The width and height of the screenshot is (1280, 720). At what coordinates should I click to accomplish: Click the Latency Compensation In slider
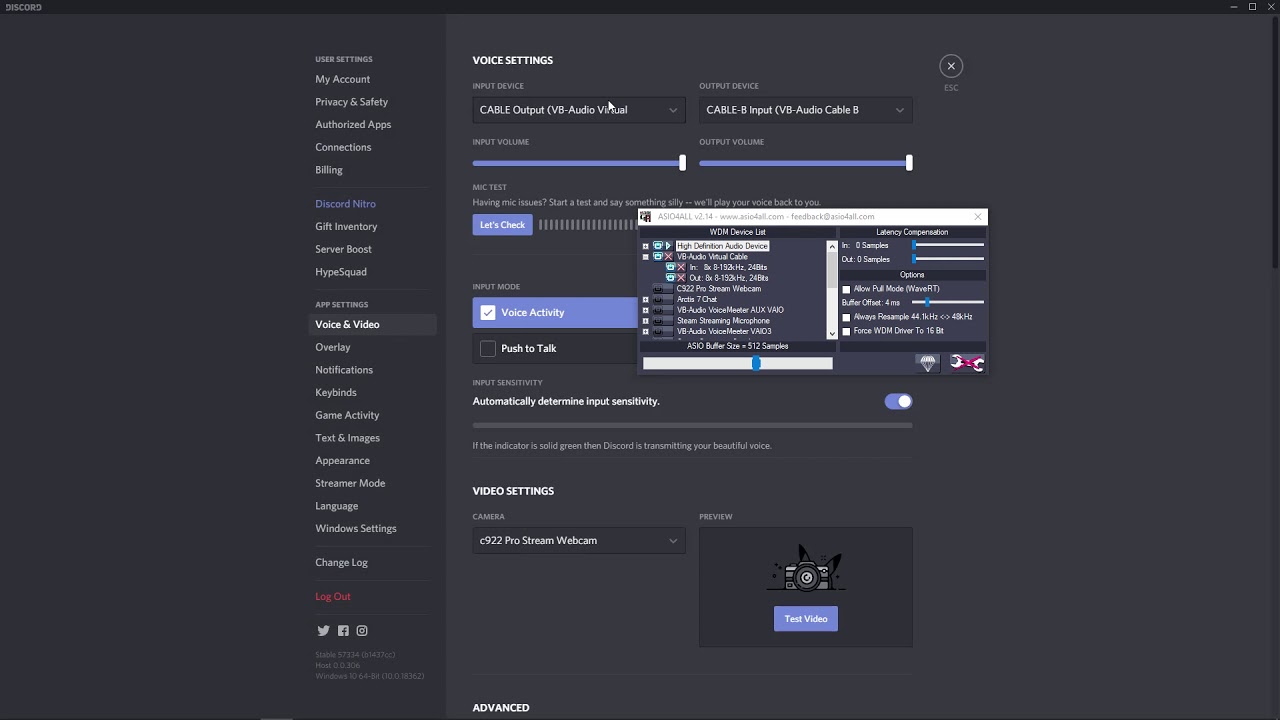(948, 245)
